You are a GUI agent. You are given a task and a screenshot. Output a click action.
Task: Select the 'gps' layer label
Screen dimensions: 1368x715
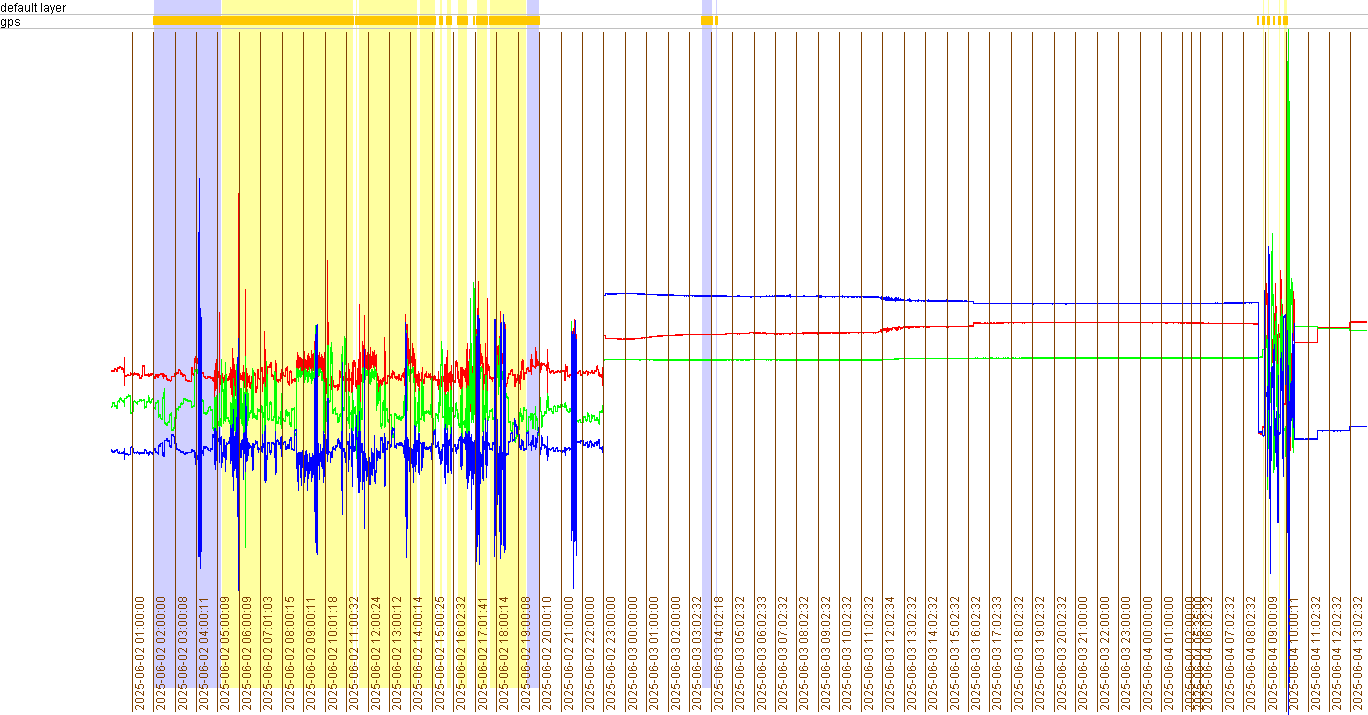tap(10, 21)
